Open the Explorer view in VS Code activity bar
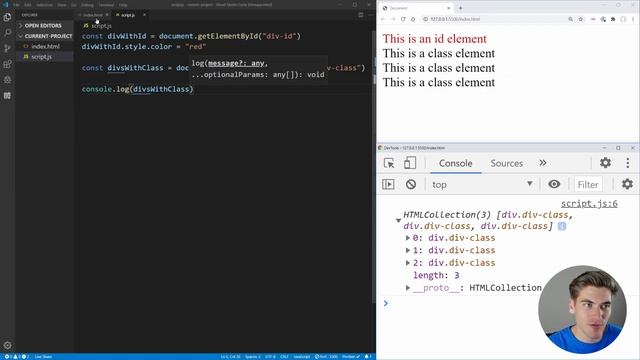Screen dimensions: 640x360 click(7, 17)
